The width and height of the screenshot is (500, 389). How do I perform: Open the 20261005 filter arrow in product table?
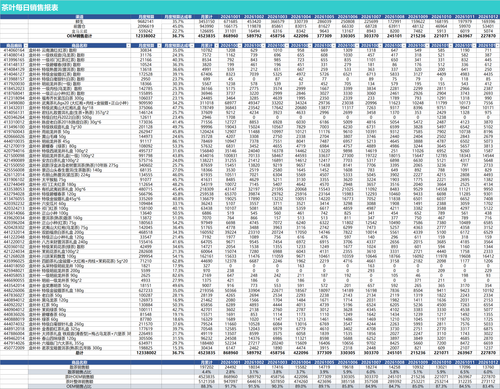(333, 45)
